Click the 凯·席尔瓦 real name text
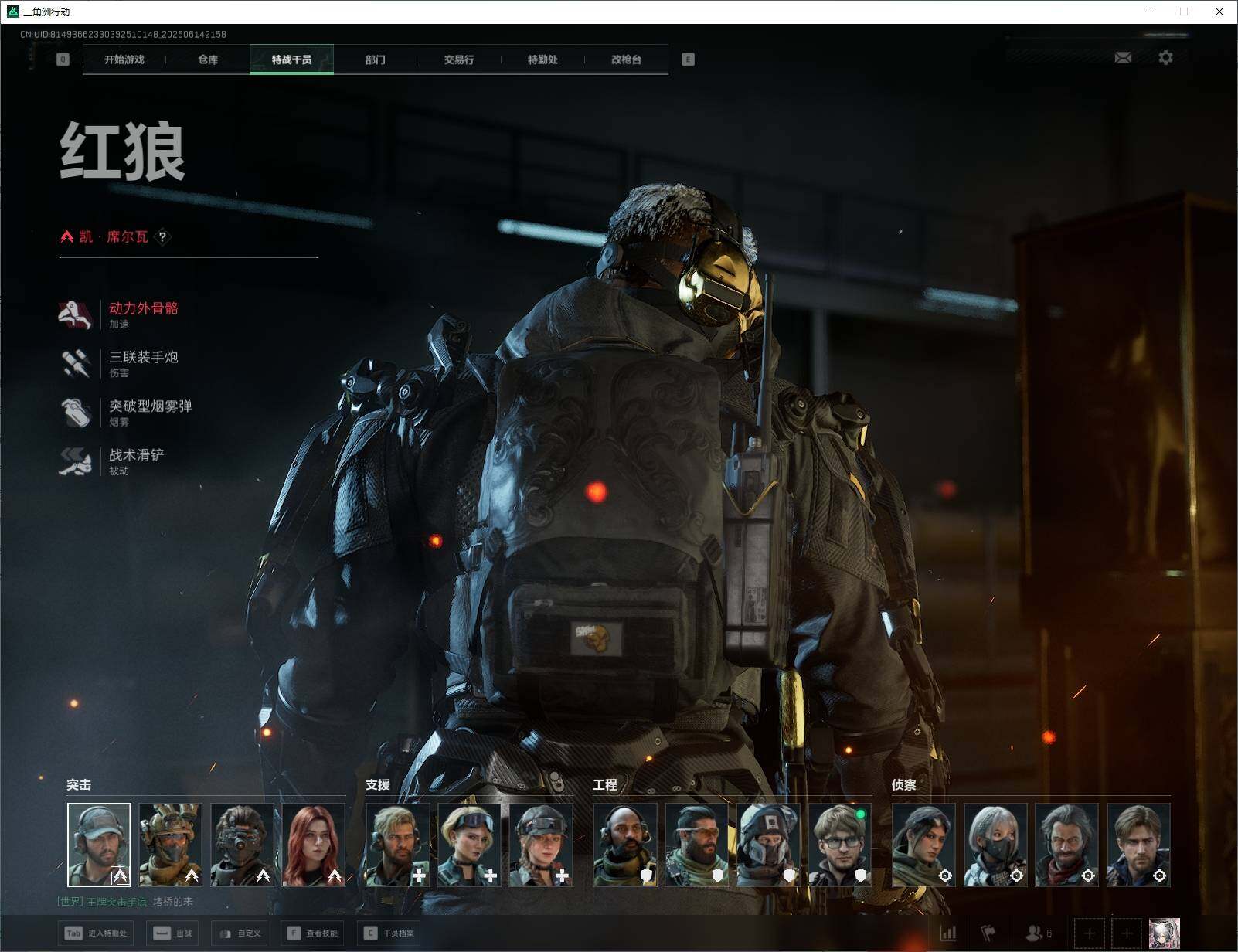The width and height of the screenshot is (1238, 952). pos(114,236)
